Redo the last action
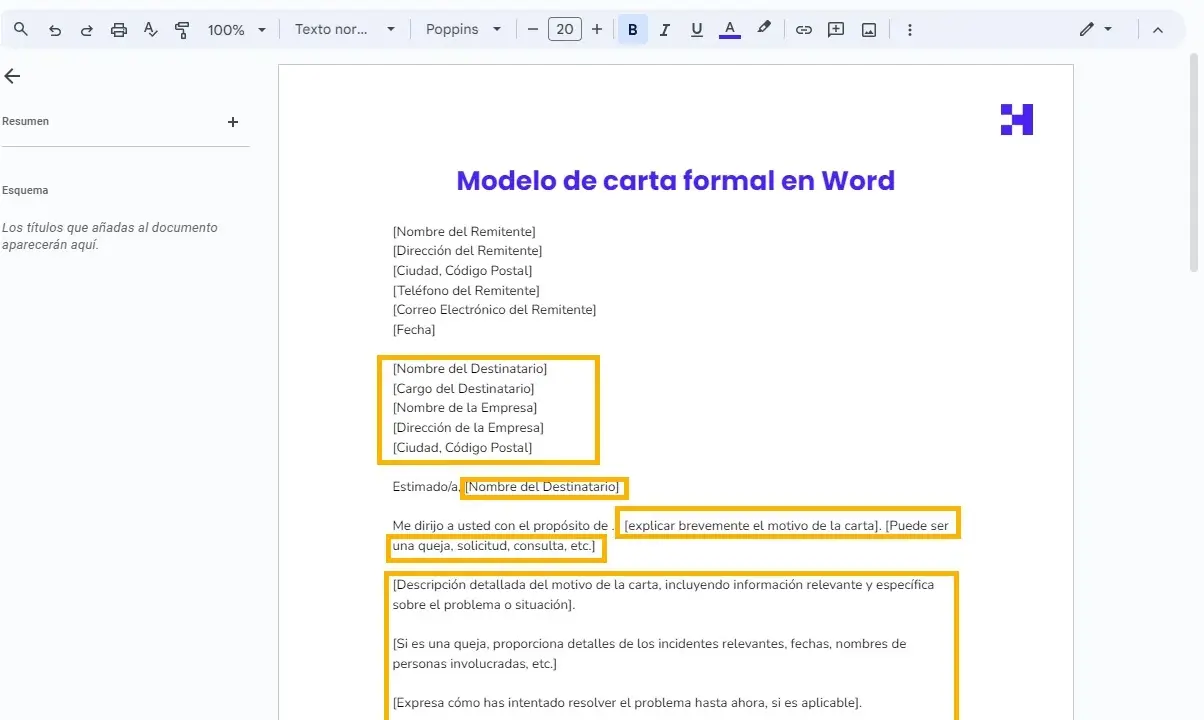This screenshot has height=720, width=1204. tap(87, 30)
